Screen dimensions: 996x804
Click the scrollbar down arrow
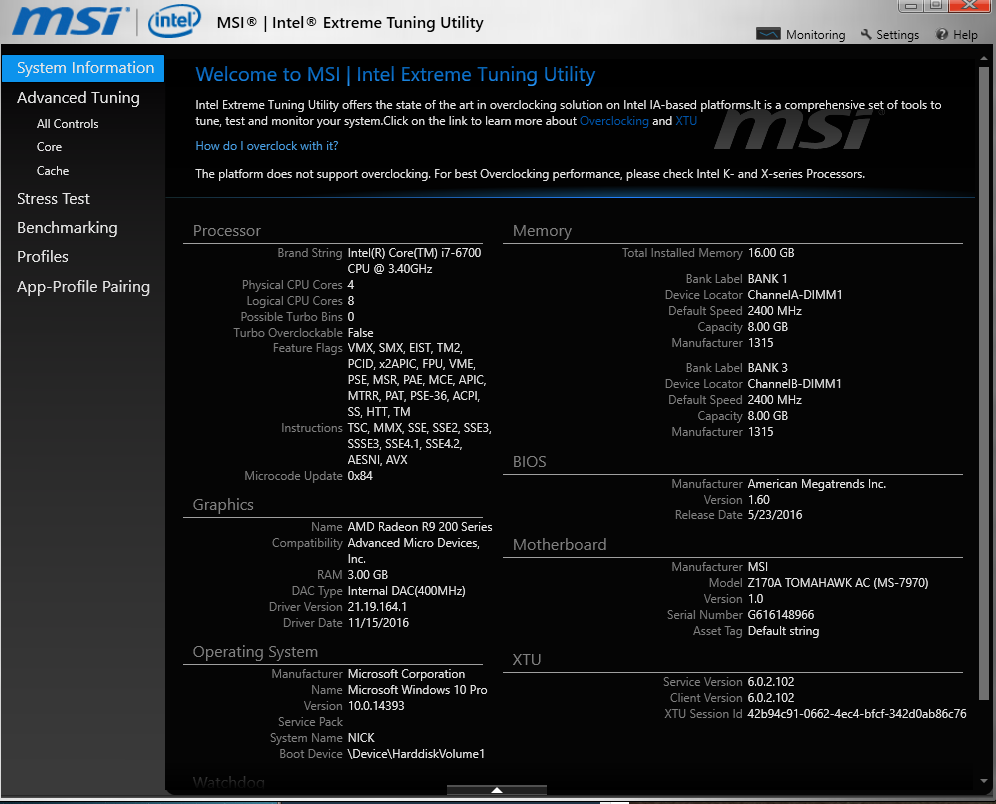[x=984, y=781]
